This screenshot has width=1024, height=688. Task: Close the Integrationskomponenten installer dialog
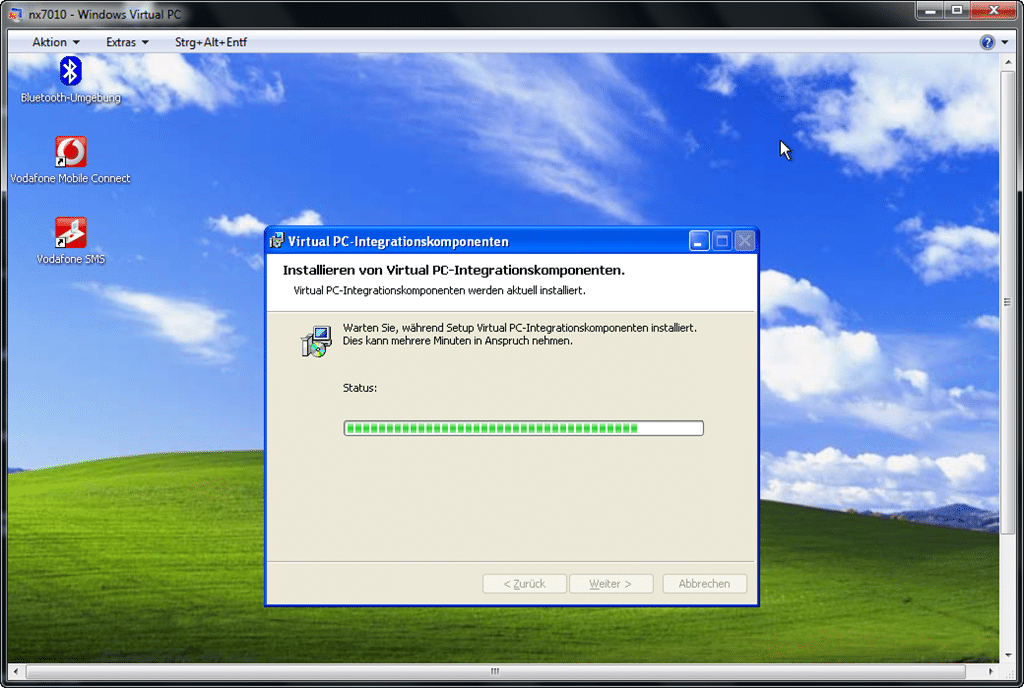pyautogui.click(x=744, y=242)
